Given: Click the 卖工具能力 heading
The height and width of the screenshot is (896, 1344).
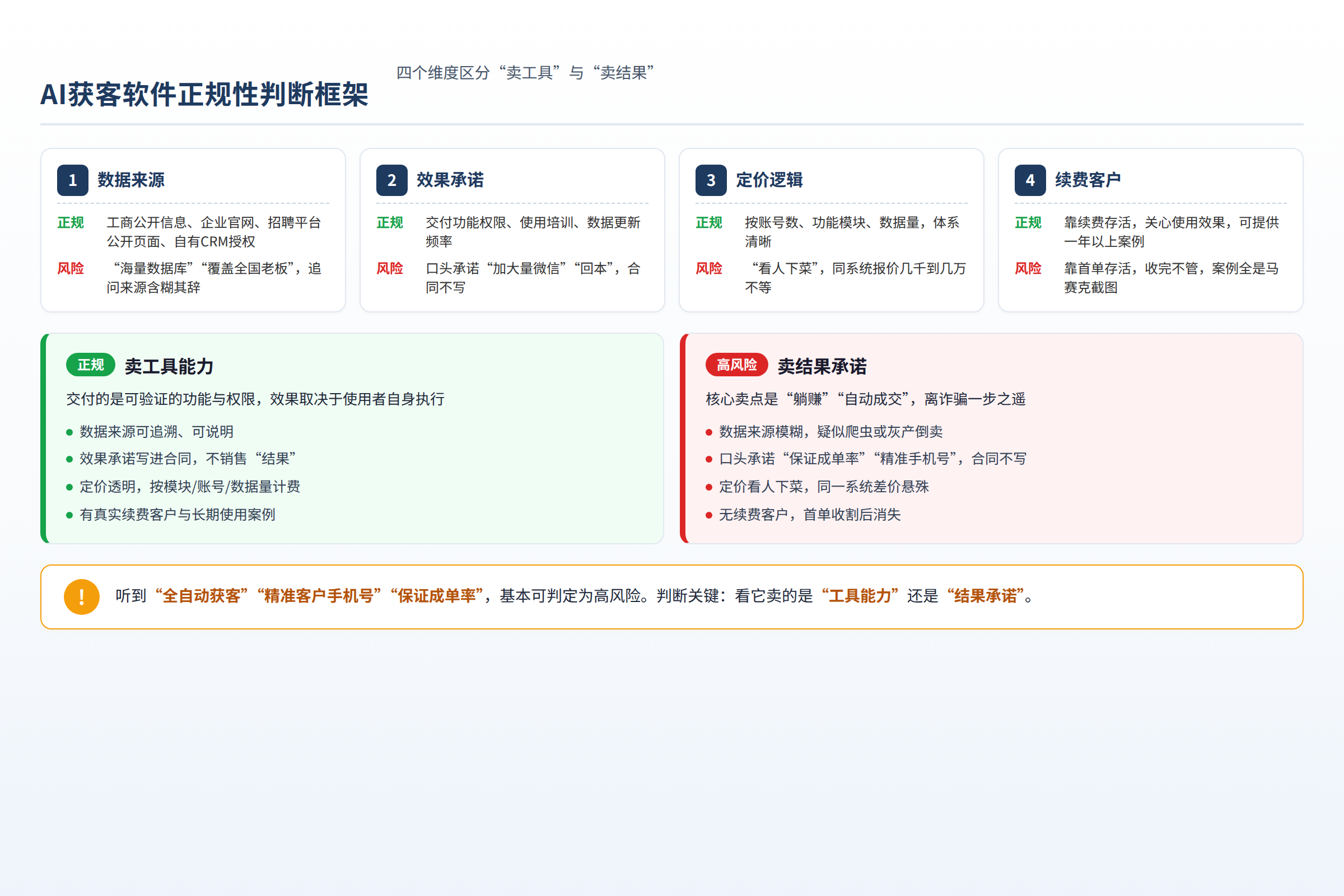Looking at the screenshot, I should click(x=169, y=366).
